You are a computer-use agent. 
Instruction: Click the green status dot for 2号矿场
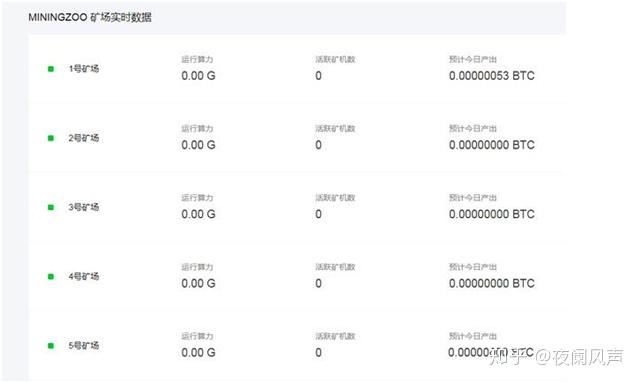point(51,138)
